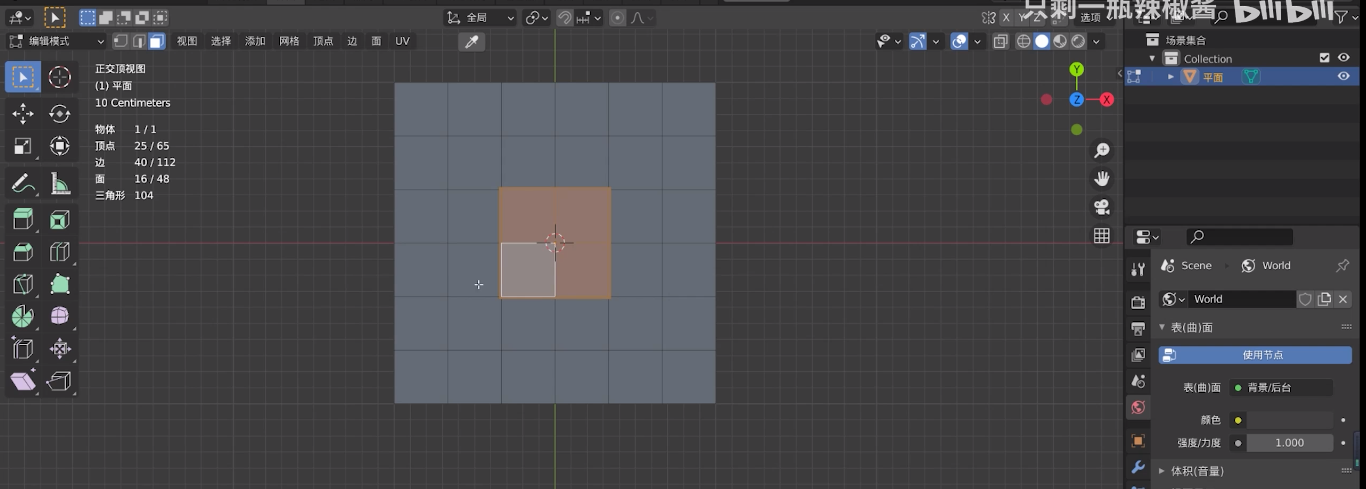Image resolution: width=1366 pixels, height=489 pixels.
Task: Click the 使用节点 button
Action: [x=1255, y=354]
